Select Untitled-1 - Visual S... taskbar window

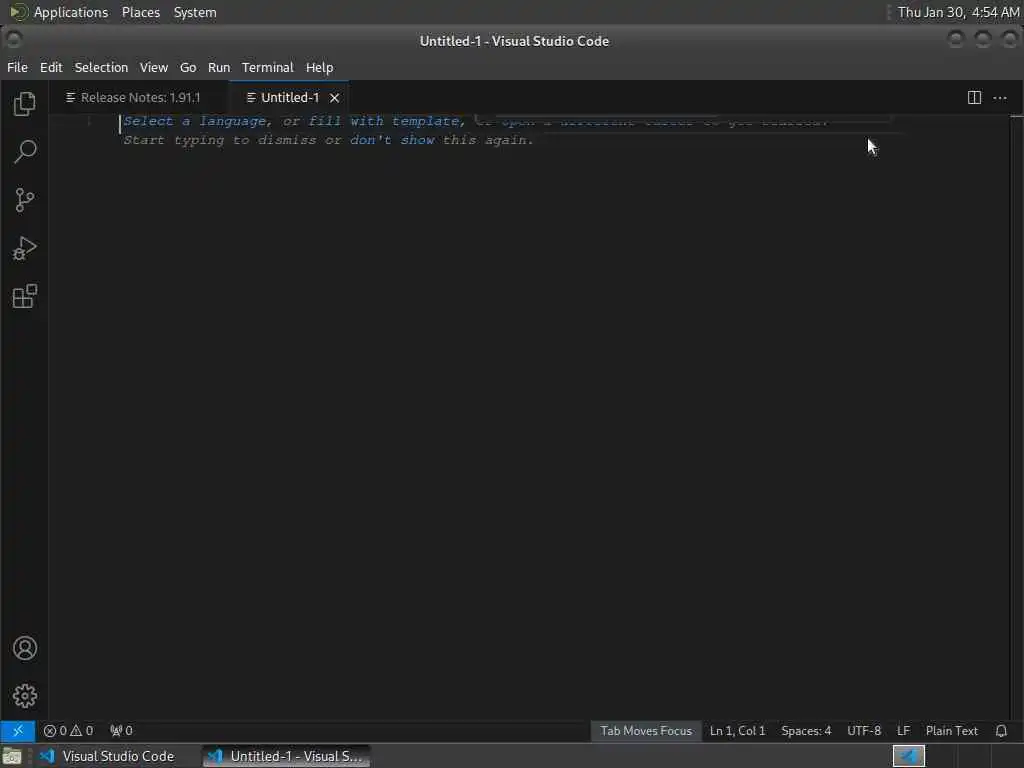(x=286, y=756)
